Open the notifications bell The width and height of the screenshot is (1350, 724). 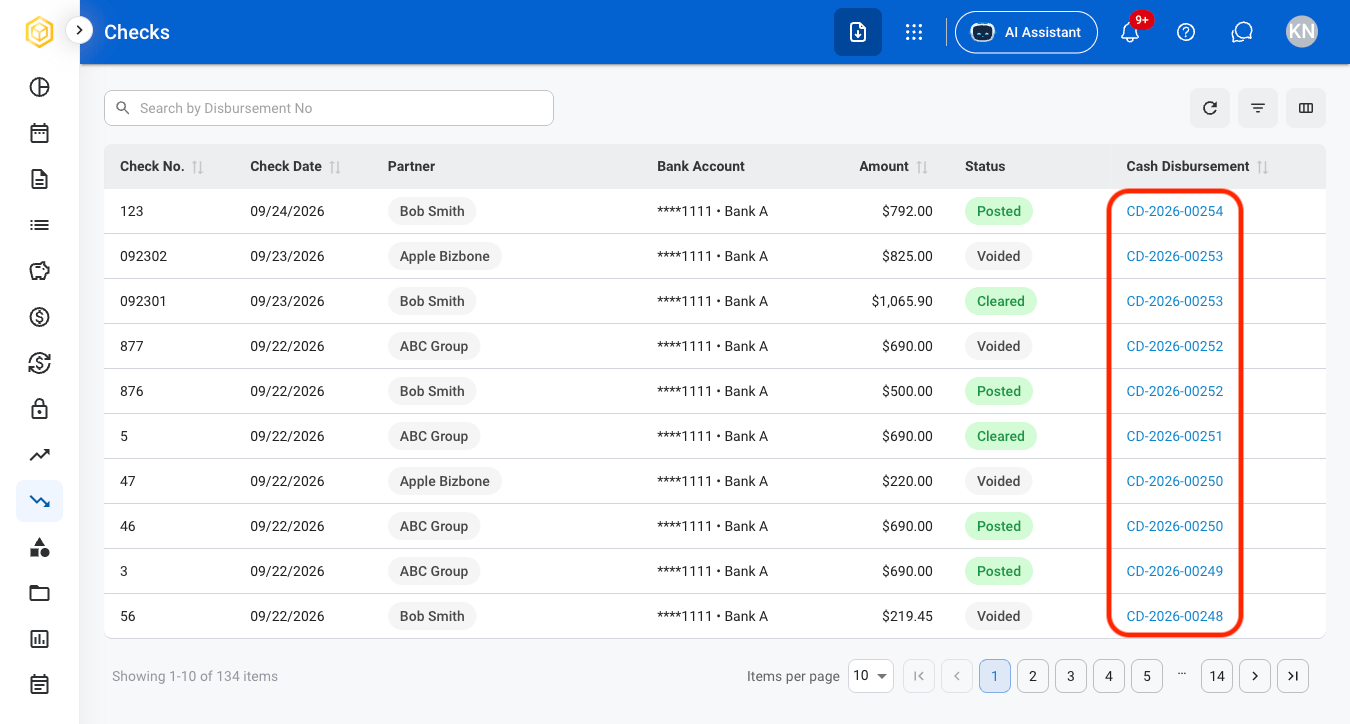(1130, 32)
